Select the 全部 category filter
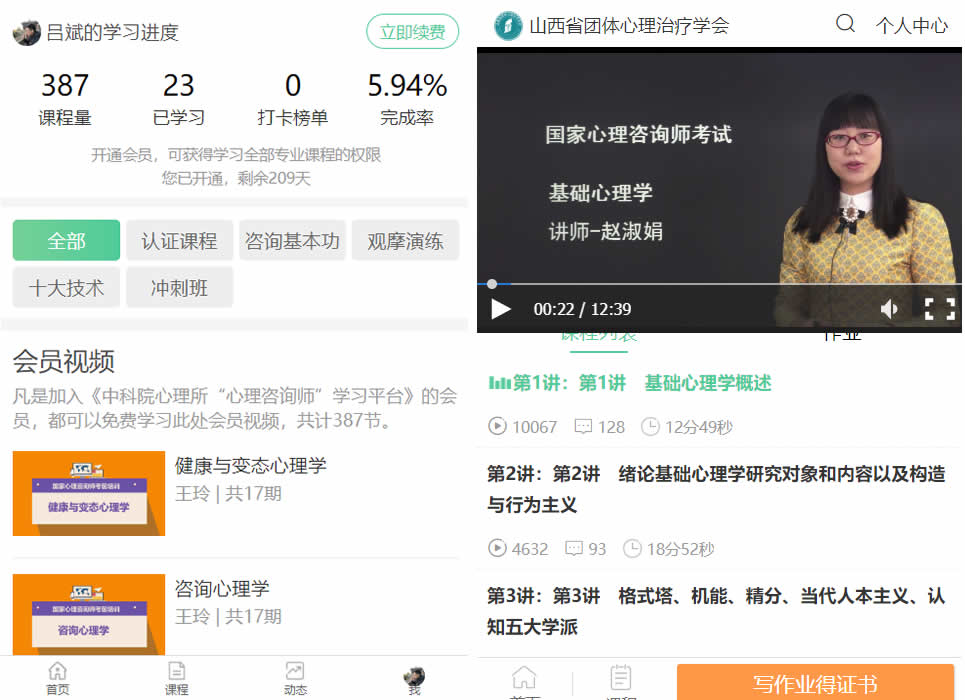This screenshot has width=965, height=700. (x=66, y=241)
